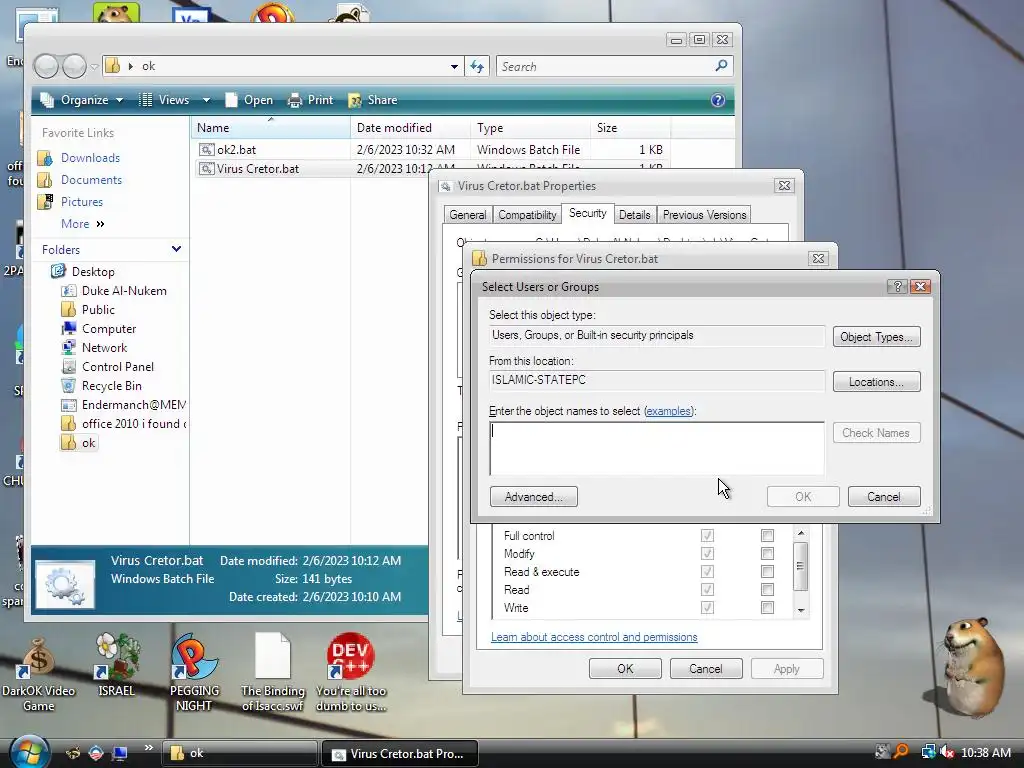Open the Pictures favorite link

point(82,202)
